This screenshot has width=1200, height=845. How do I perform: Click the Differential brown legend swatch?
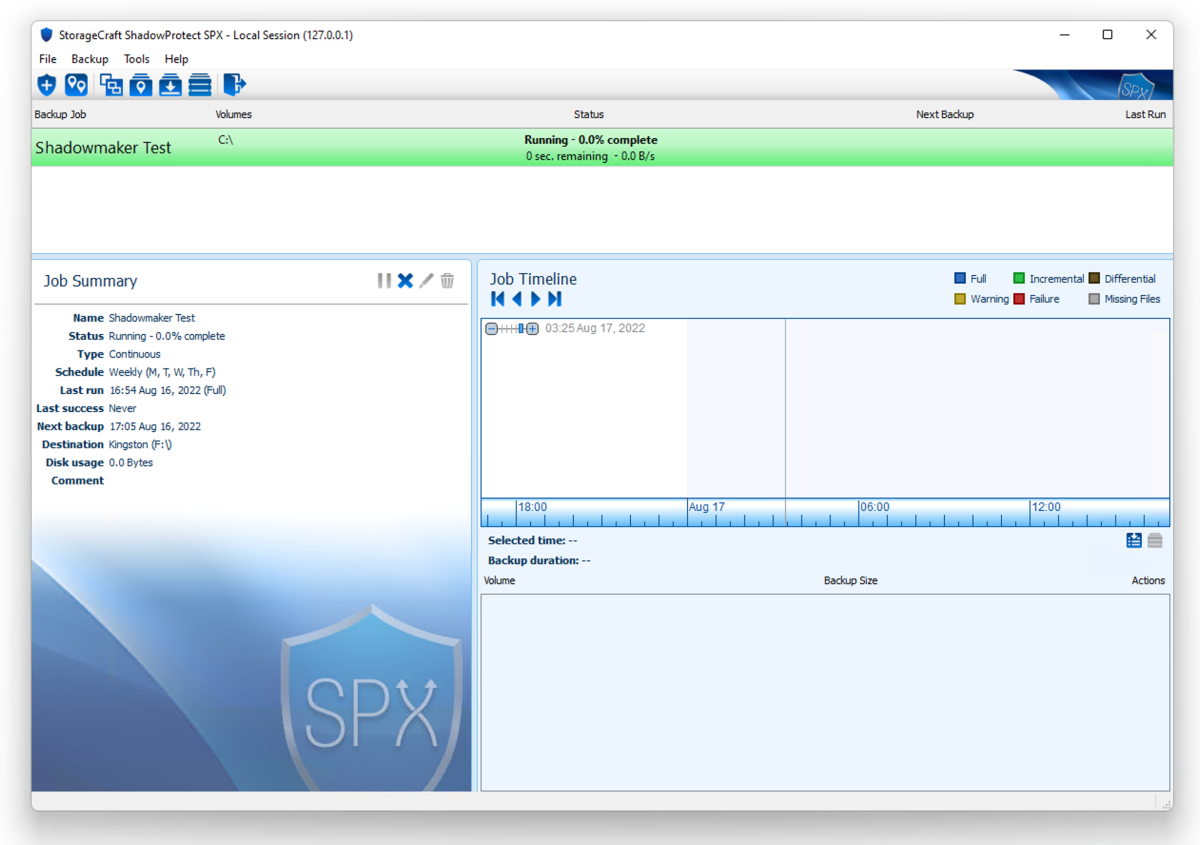tap(1094, 279)
